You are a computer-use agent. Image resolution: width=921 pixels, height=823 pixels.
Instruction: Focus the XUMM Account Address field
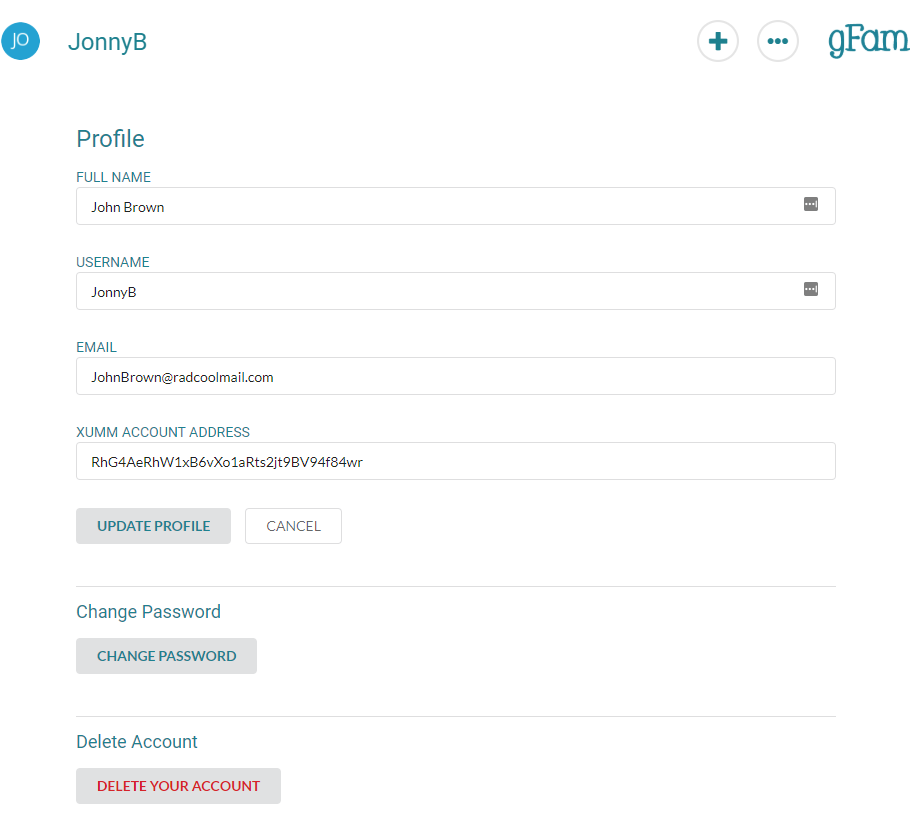(x=456, y=461)
